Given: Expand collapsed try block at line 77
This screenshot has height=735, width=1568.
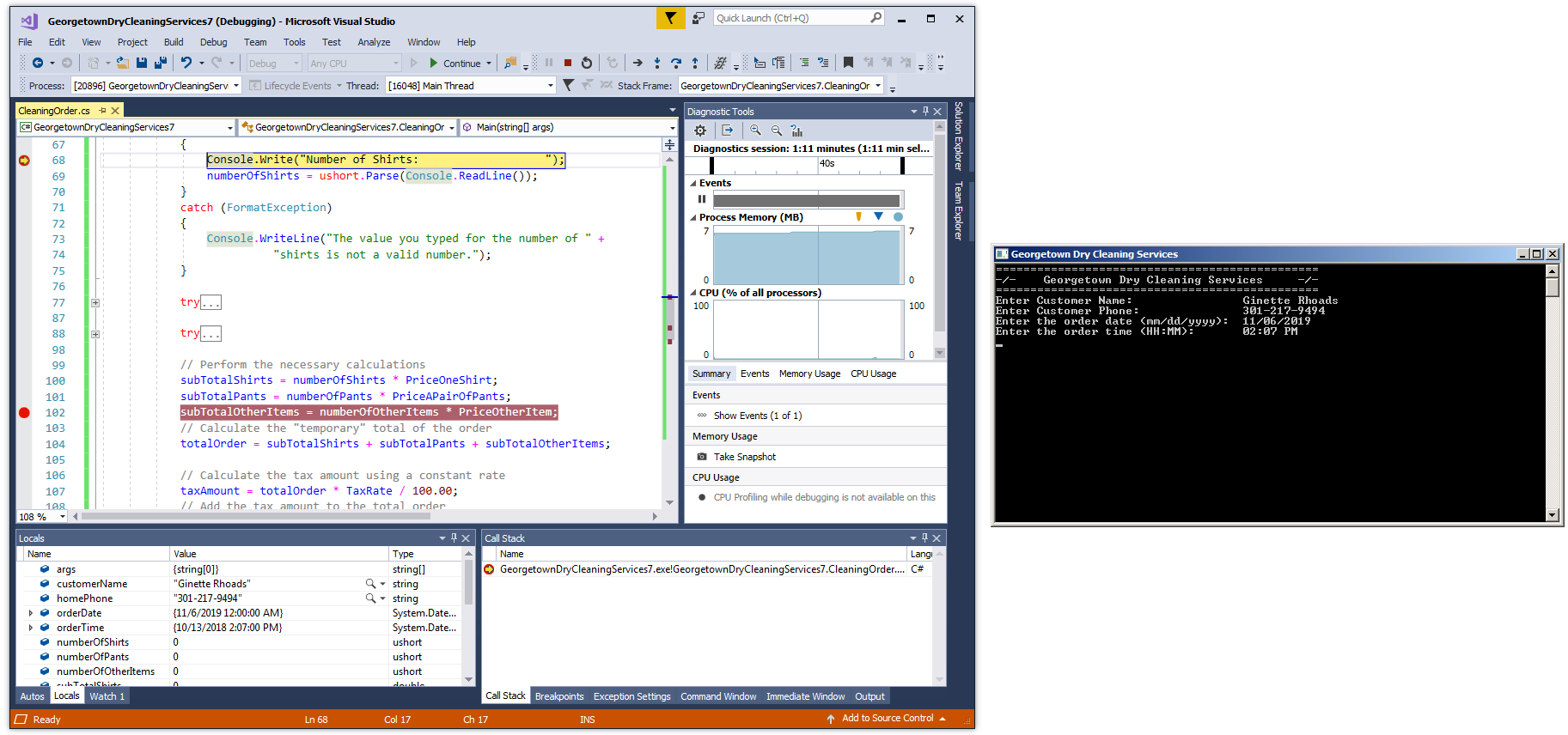Looking at the screenshot, I should pyautogui.click(x=95, y=303).
